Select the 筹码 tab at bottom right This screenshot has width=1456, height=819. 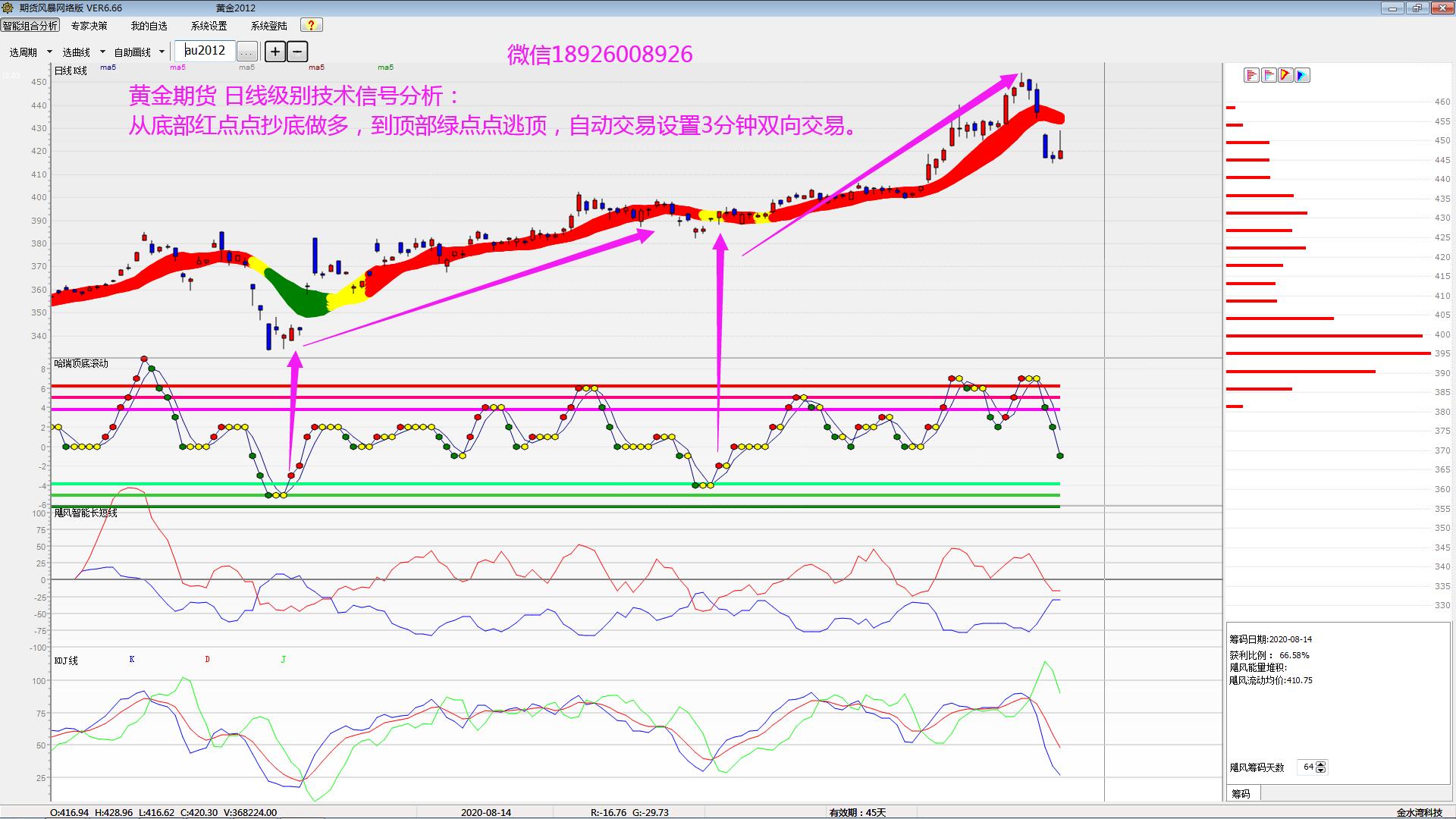click(x=1241, y=793)
